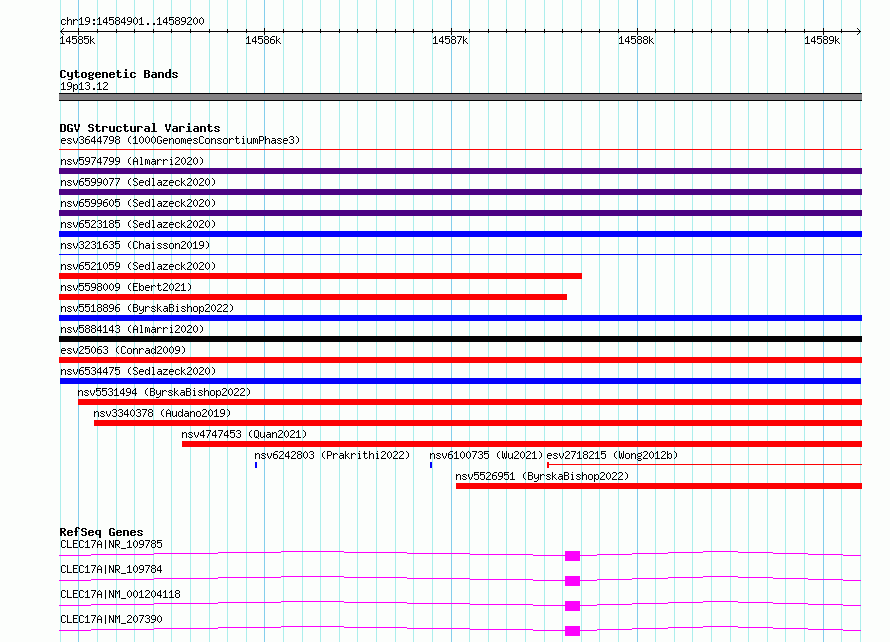Open the nsv5974799 (Almarri2020) label
The image size is (890, 642).
pos(132,161)
